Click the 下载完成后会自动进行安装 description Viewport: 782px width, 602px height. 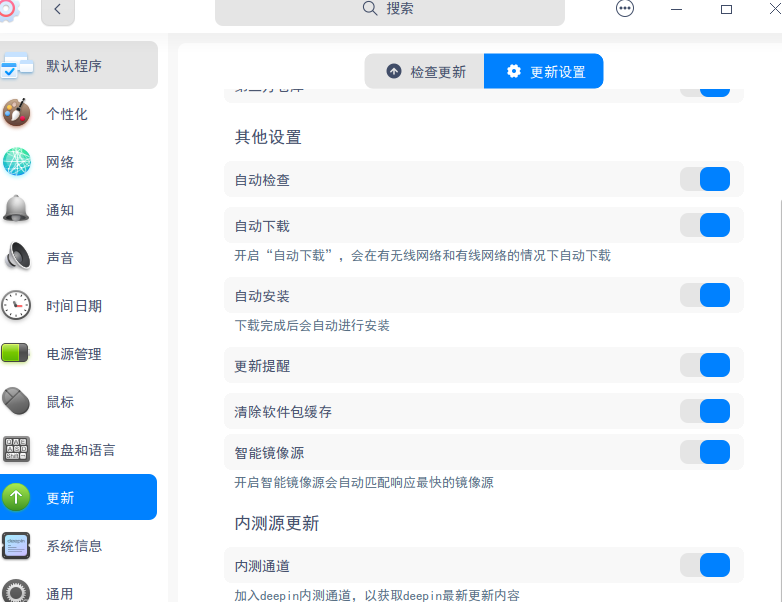(312, 325)
